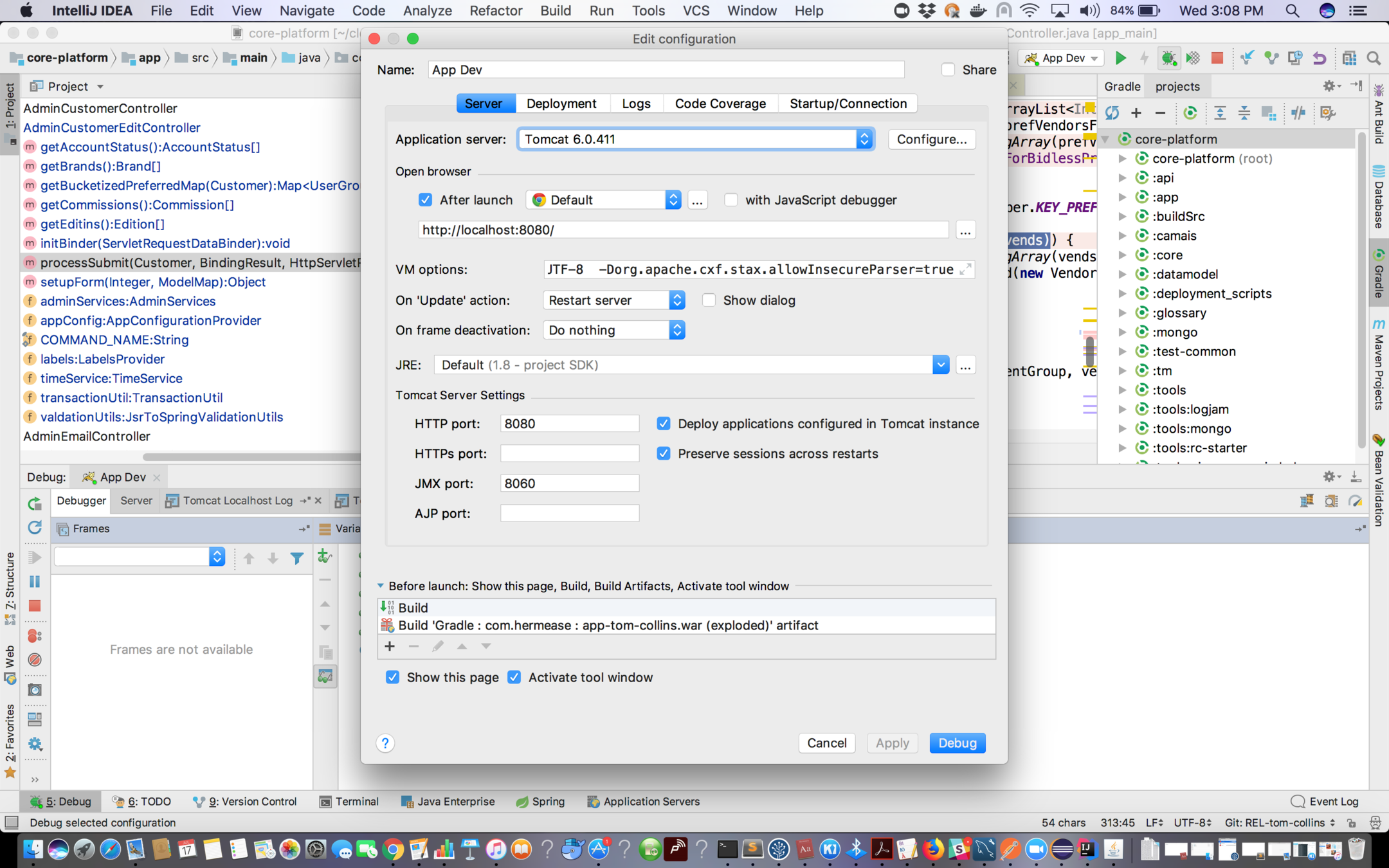This screenshot has width=1389, height=868.
Task: Uncheck After launch browser option
Action: coord(425,200)
